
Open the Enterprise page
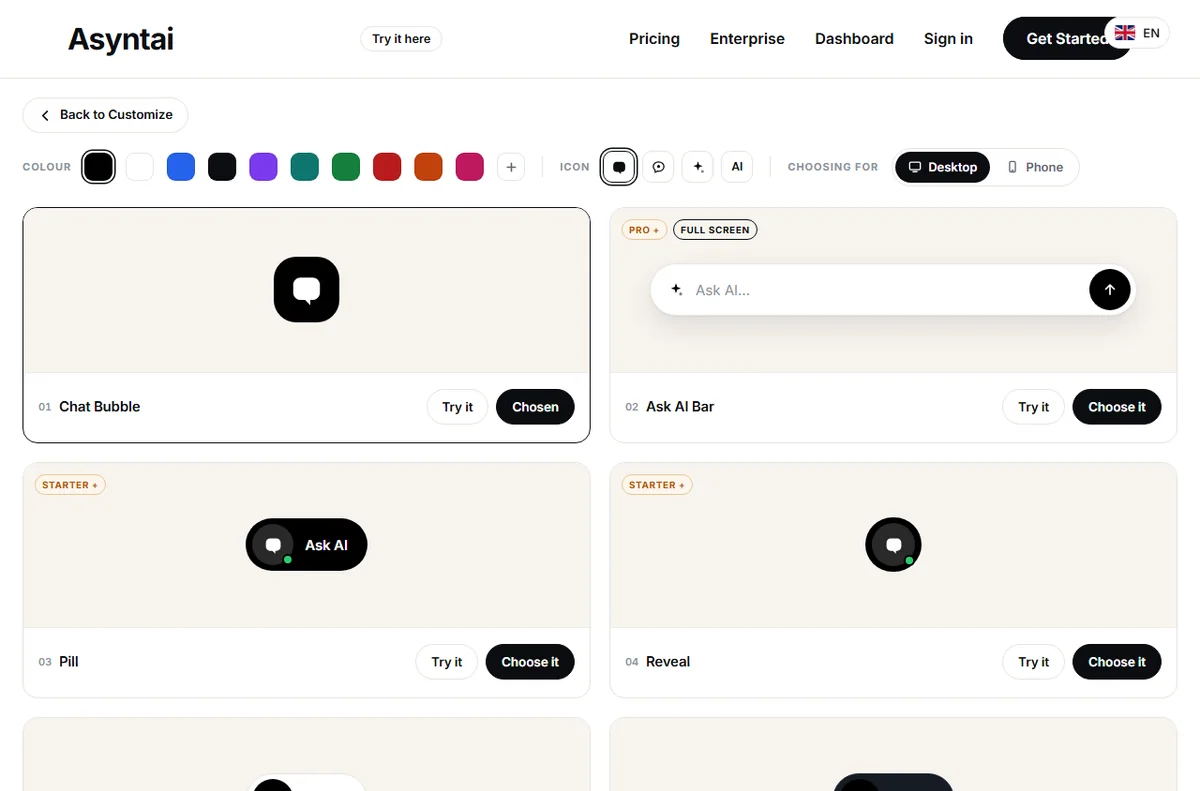[x=747, y=39]
